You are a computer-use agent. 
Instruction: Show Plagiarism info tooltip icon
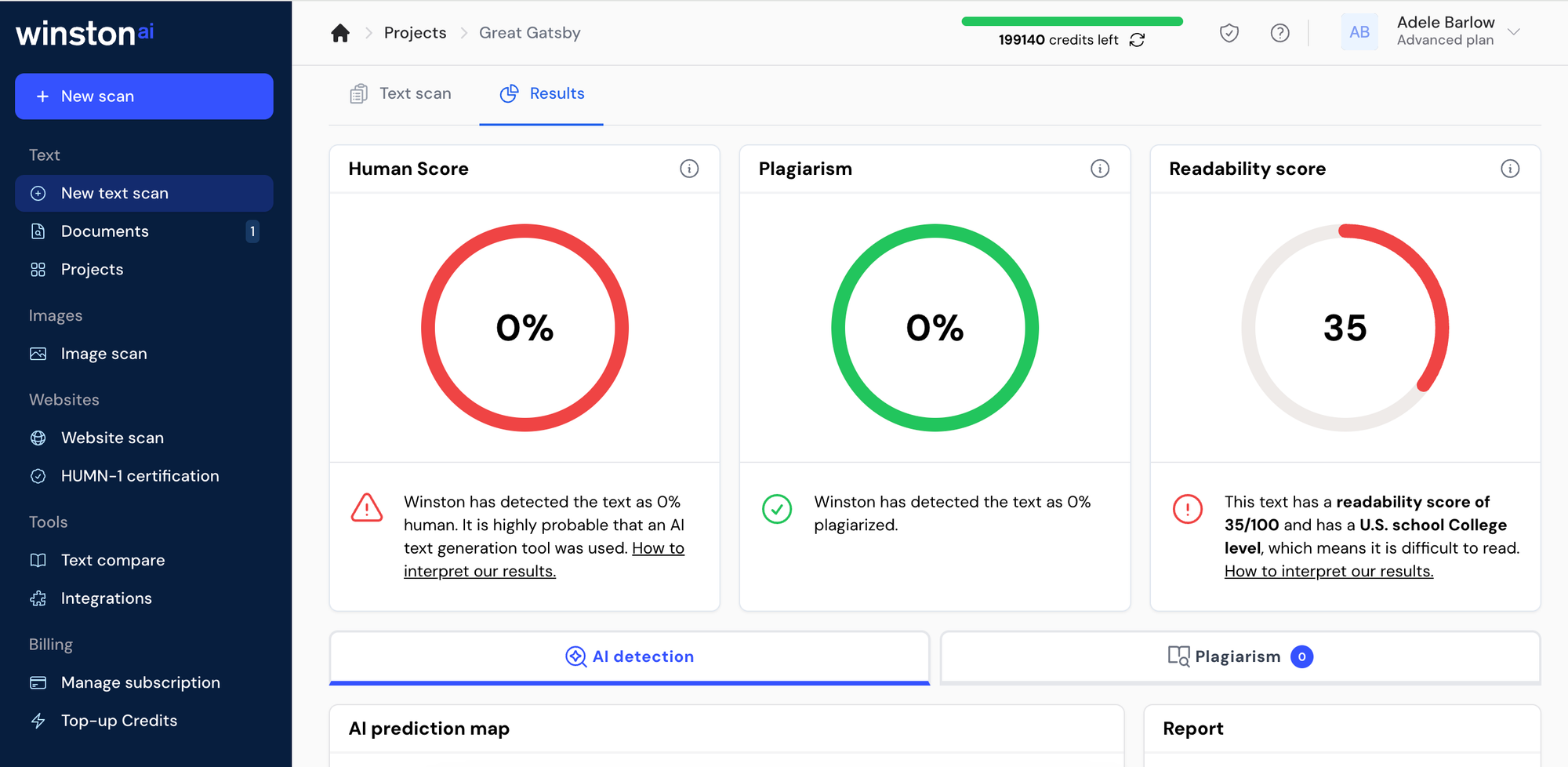pos(1100,169)
